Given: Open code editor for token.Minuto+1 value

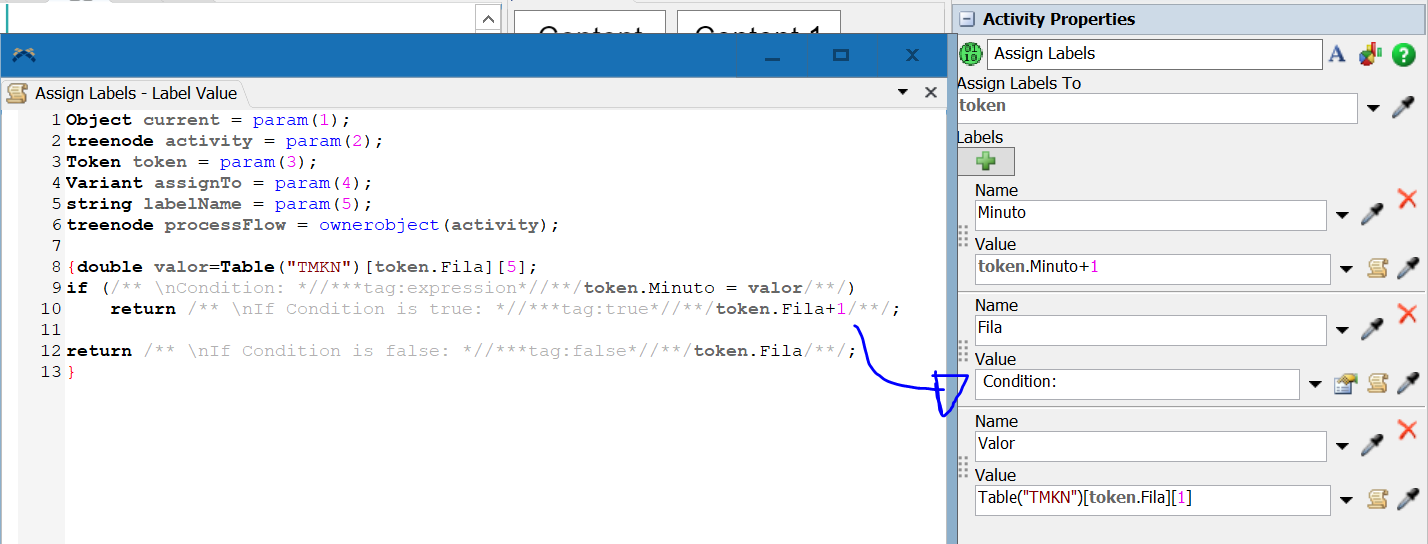Looking at the screenshot, I should [x=1377, y=268].
